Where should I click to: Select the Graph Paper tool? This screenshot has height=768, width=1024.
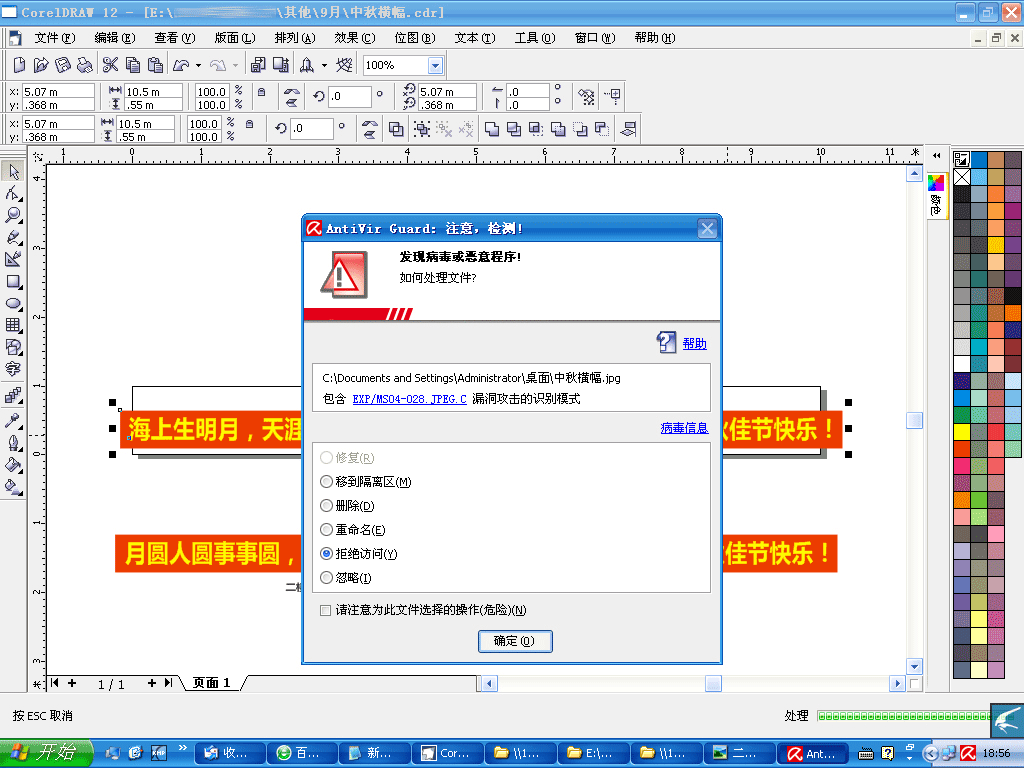[13, 325]
